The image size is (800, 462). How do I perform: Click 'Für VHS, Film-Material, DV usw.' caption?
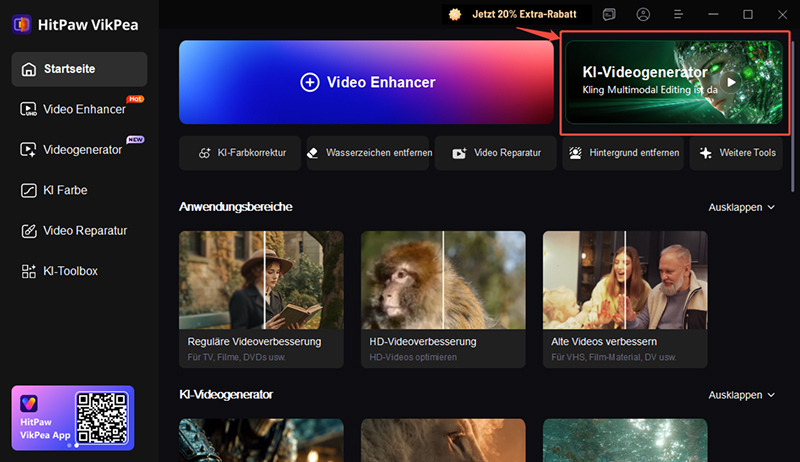pos(614,357)
